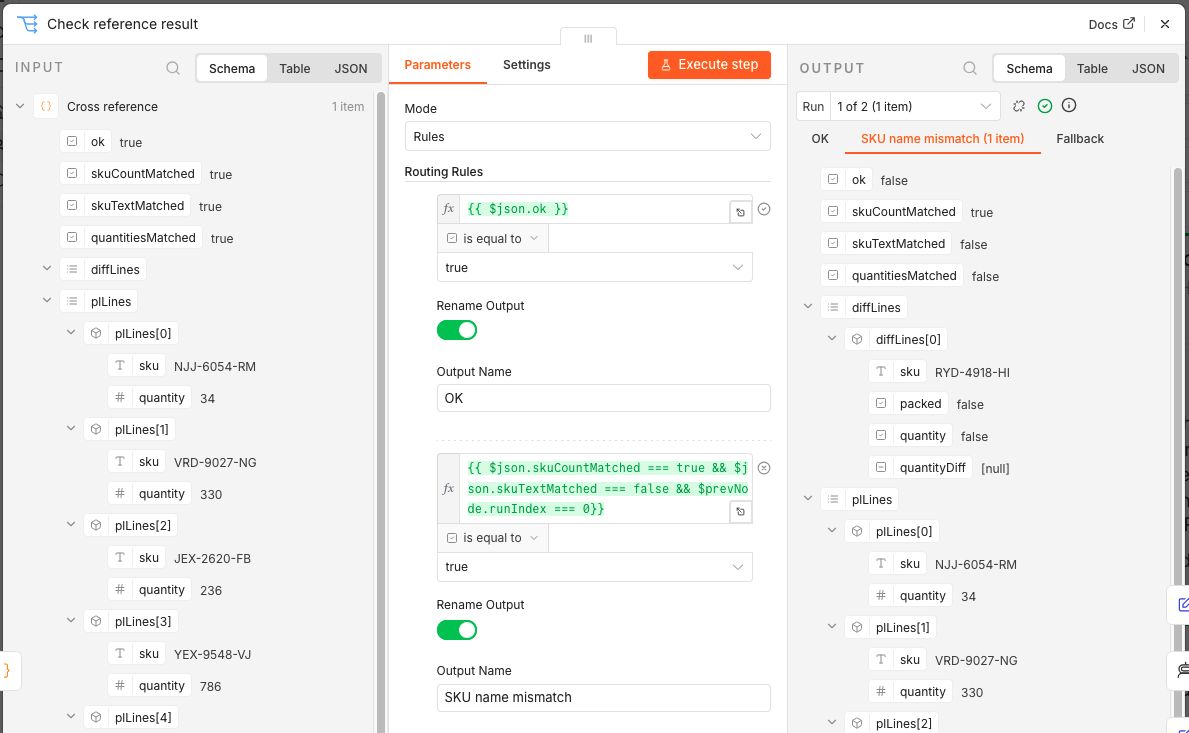Viewport: 1189px width, 733px height.
Task: Select the OK output branch tab
Action: tap(820, 139)
